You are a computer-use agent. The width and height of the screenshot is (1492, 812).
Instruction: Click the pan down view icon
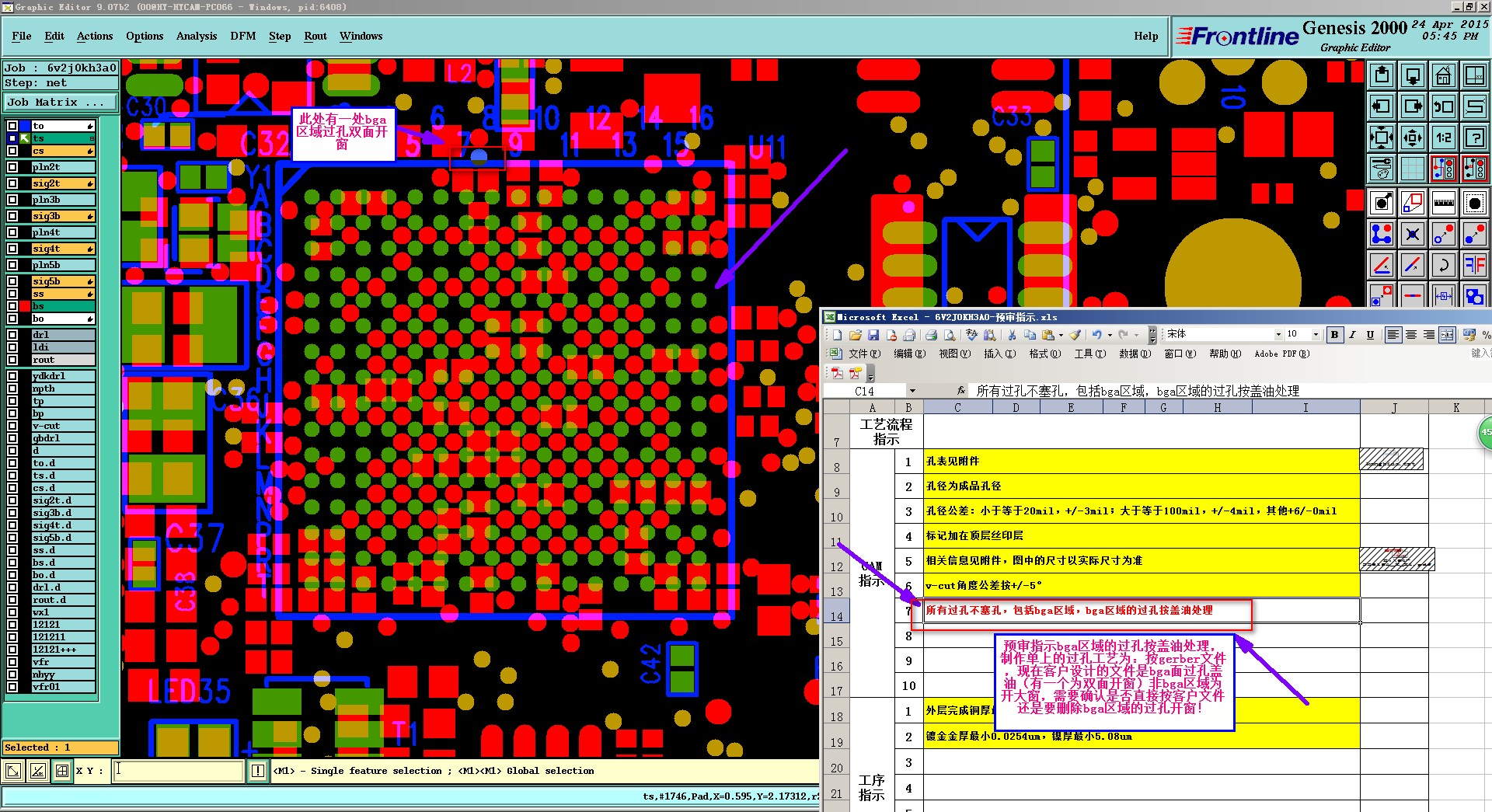coord(1413,75)
